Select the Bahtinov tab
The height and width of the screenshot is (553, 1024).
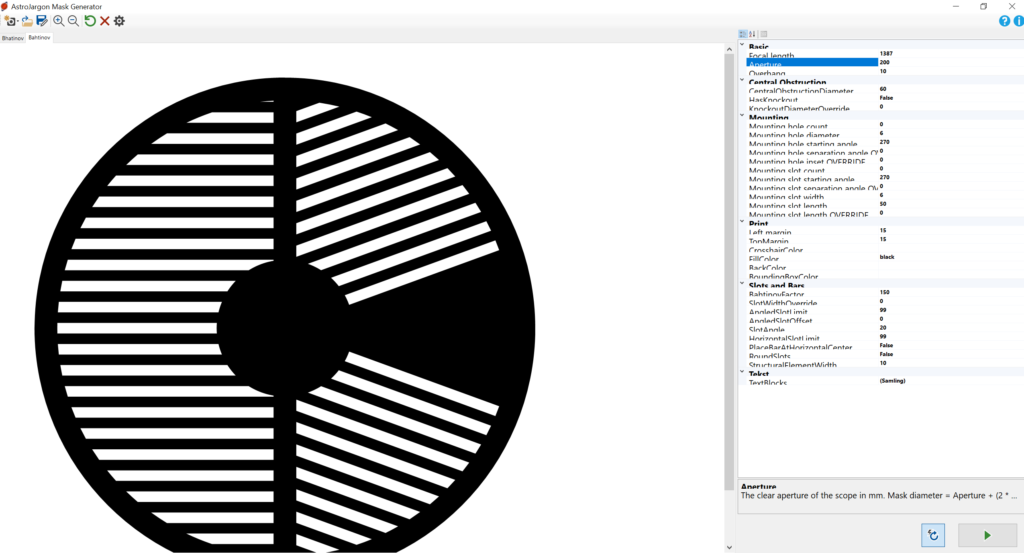(39, 38)
